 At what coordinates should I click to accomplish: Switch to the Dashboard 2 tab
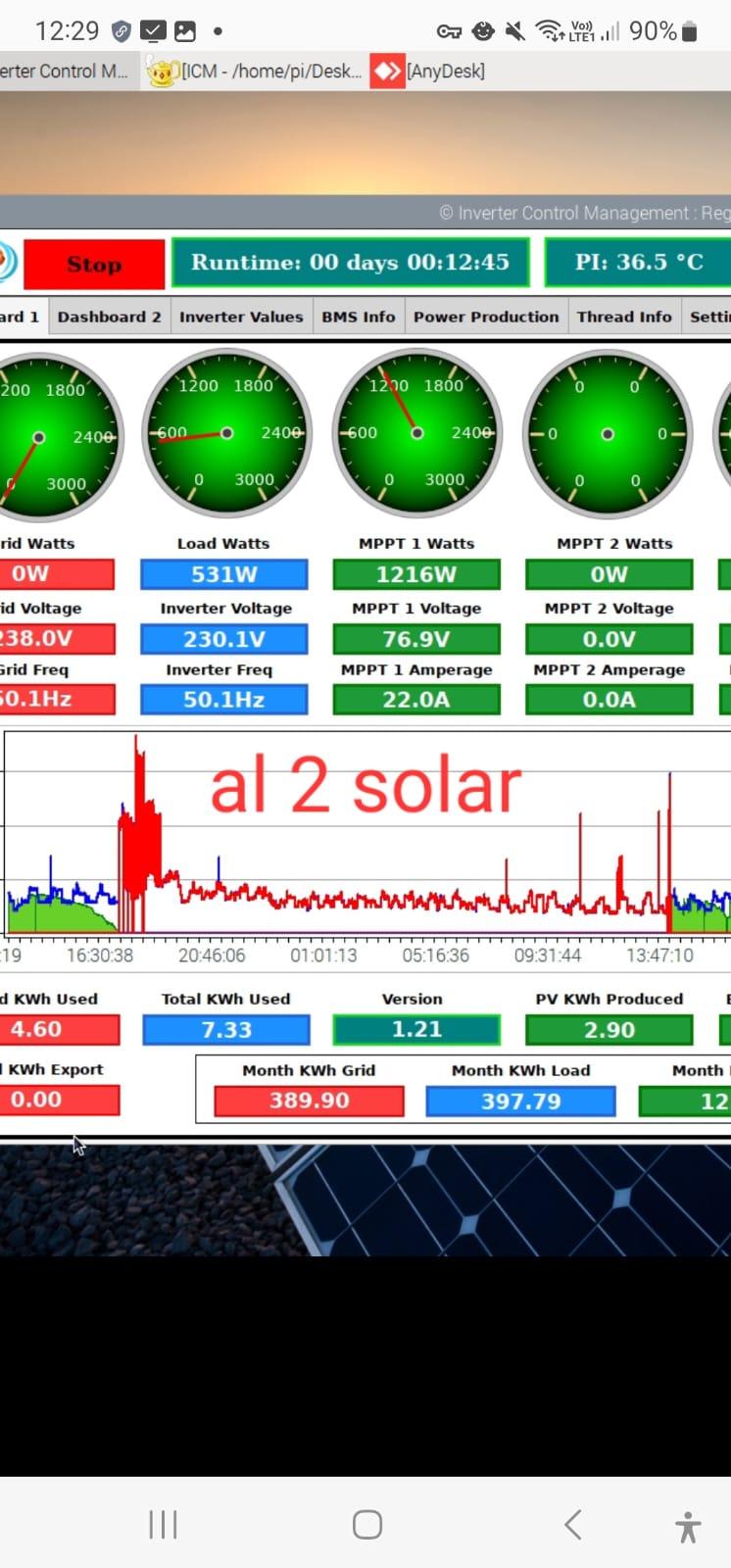(109, 317)
